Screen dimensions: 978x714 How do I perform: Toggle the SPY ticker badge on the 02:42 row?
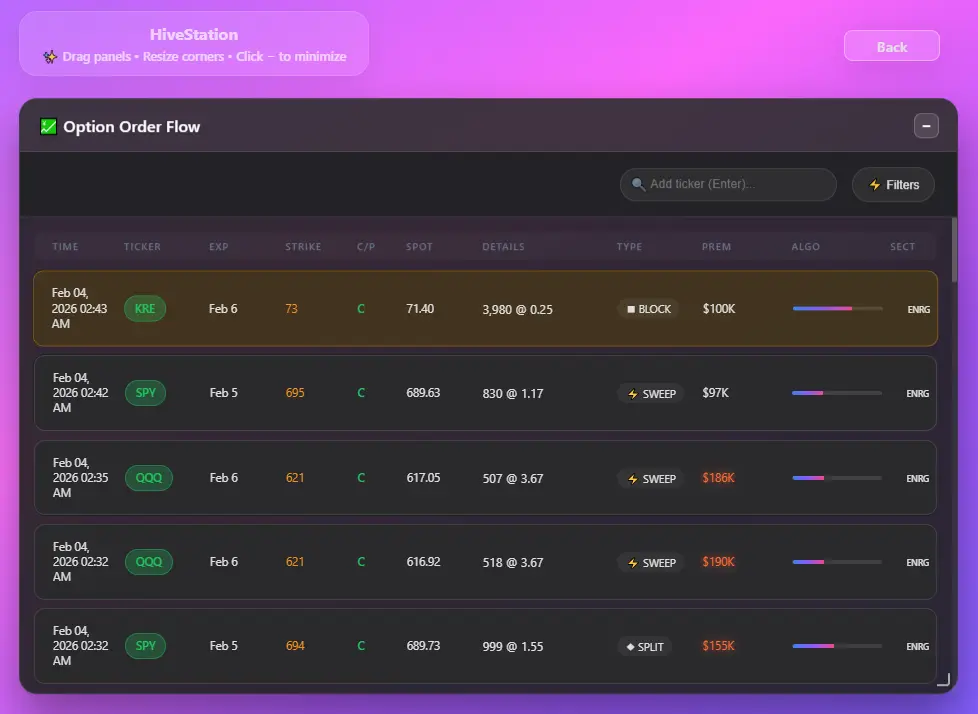coord(146,393)
